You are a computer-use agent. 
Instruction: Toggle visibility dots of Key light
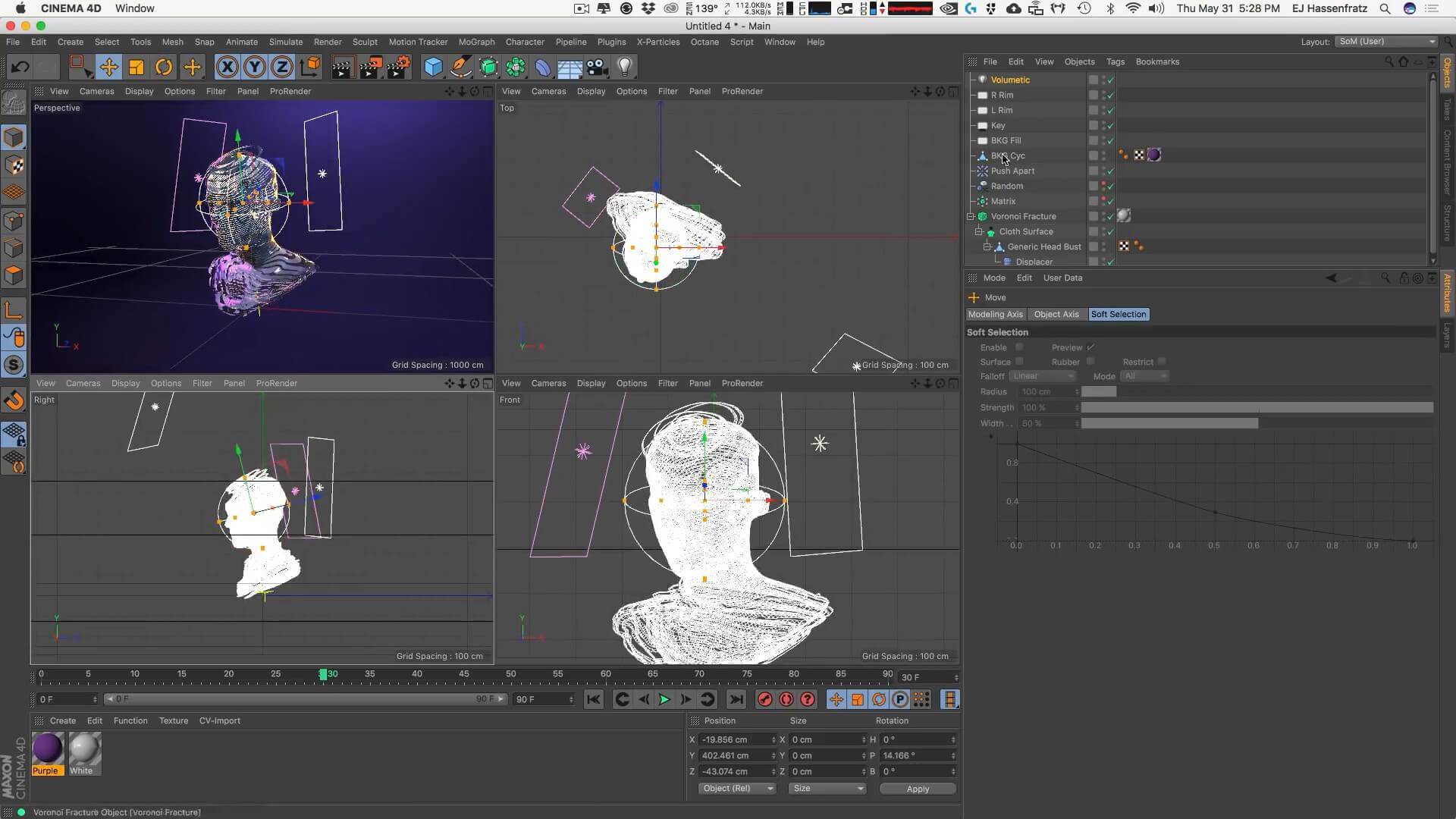click(x=1103, y=125)
